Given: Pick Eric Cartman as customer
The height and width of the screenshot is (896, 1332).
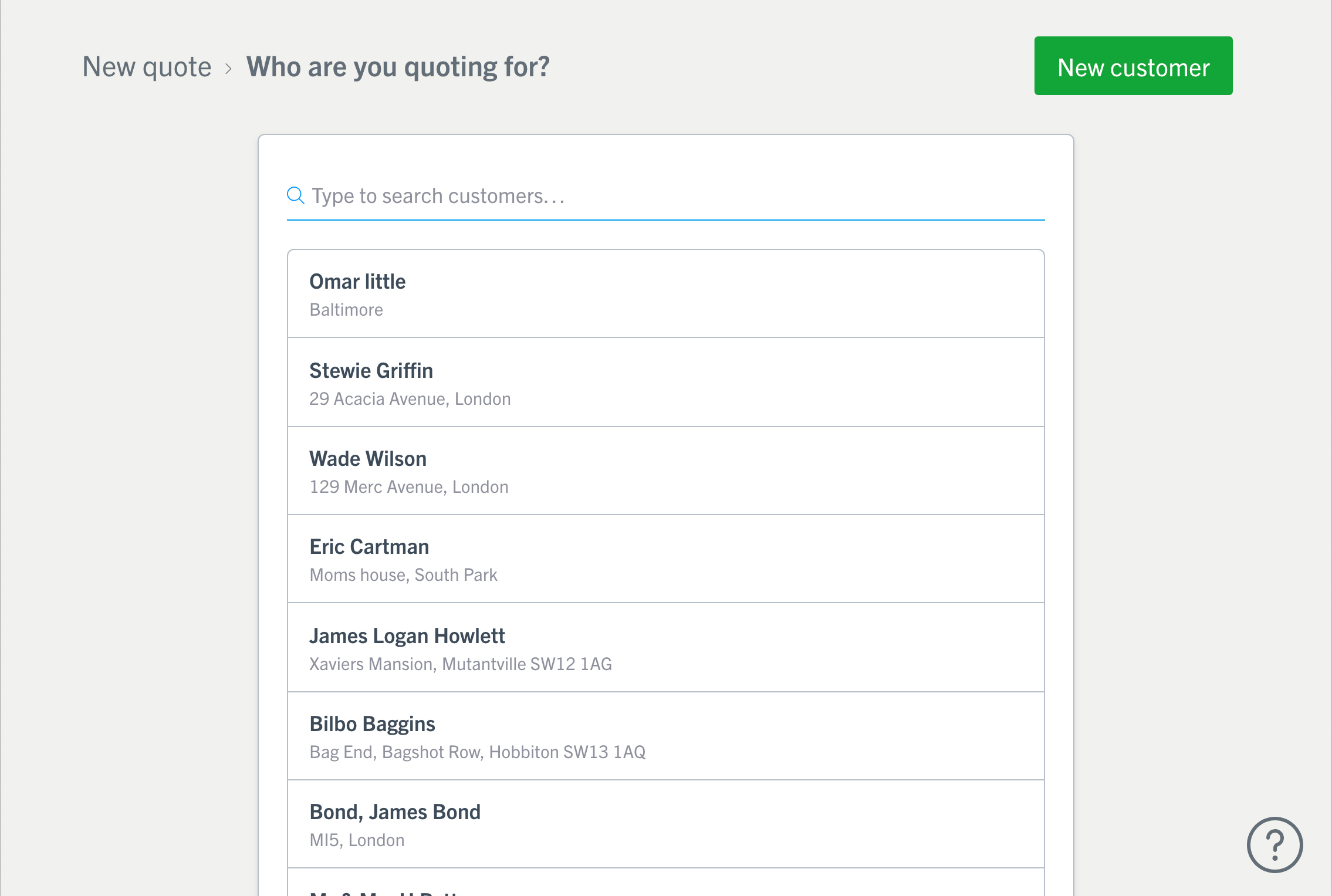Looking at the screenshot, I should click(665, 559).
